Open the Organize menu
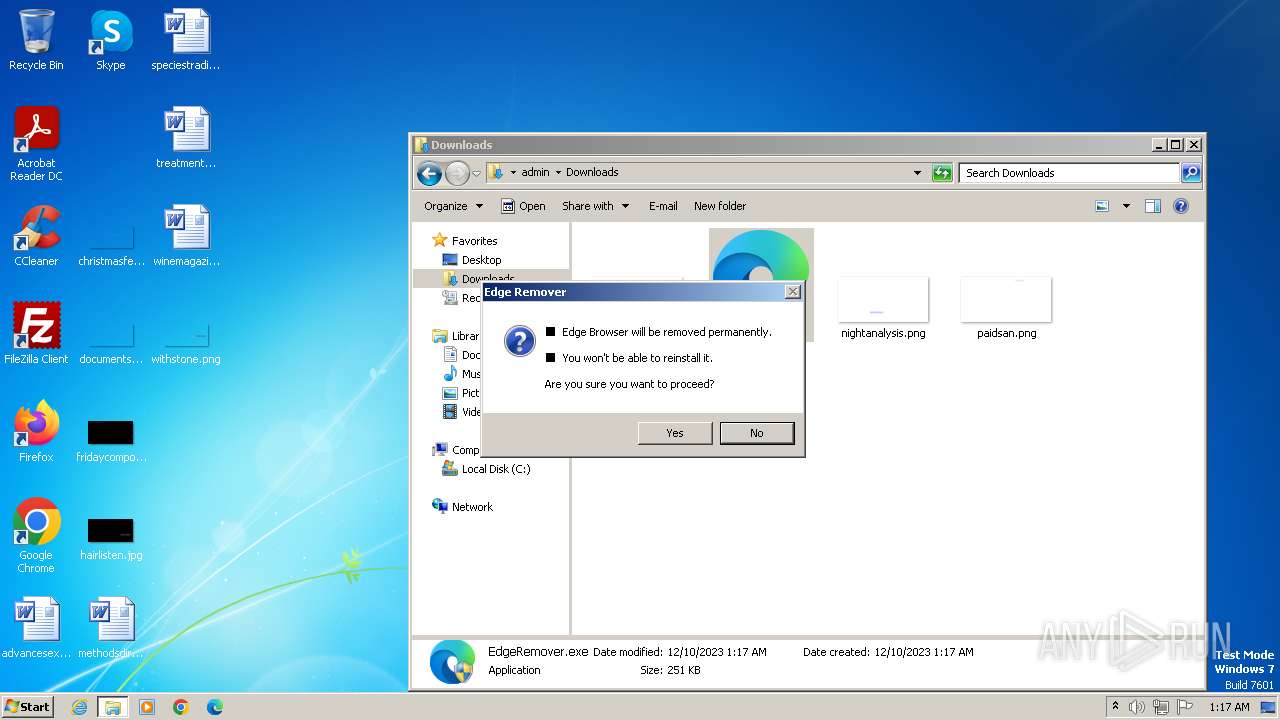 tap(453, 206)
